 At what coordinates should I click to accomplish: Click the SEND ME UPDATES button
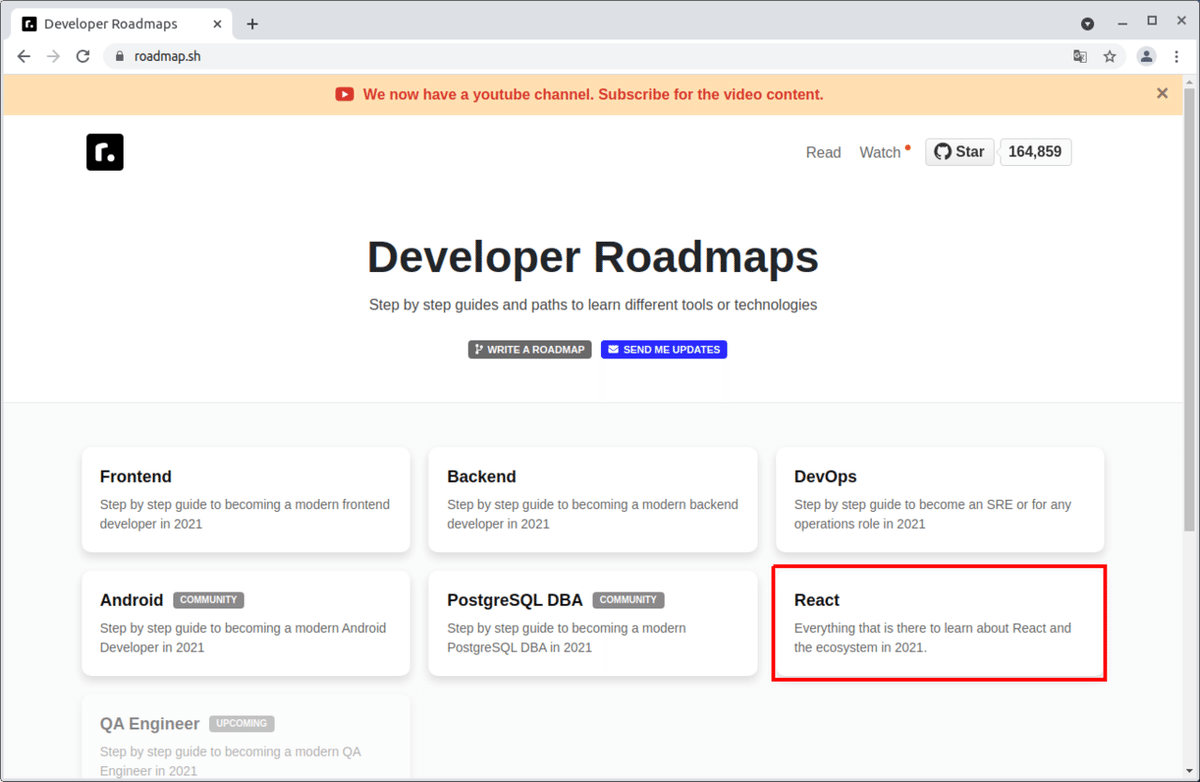pyautogui.click(x=663, y=349)
